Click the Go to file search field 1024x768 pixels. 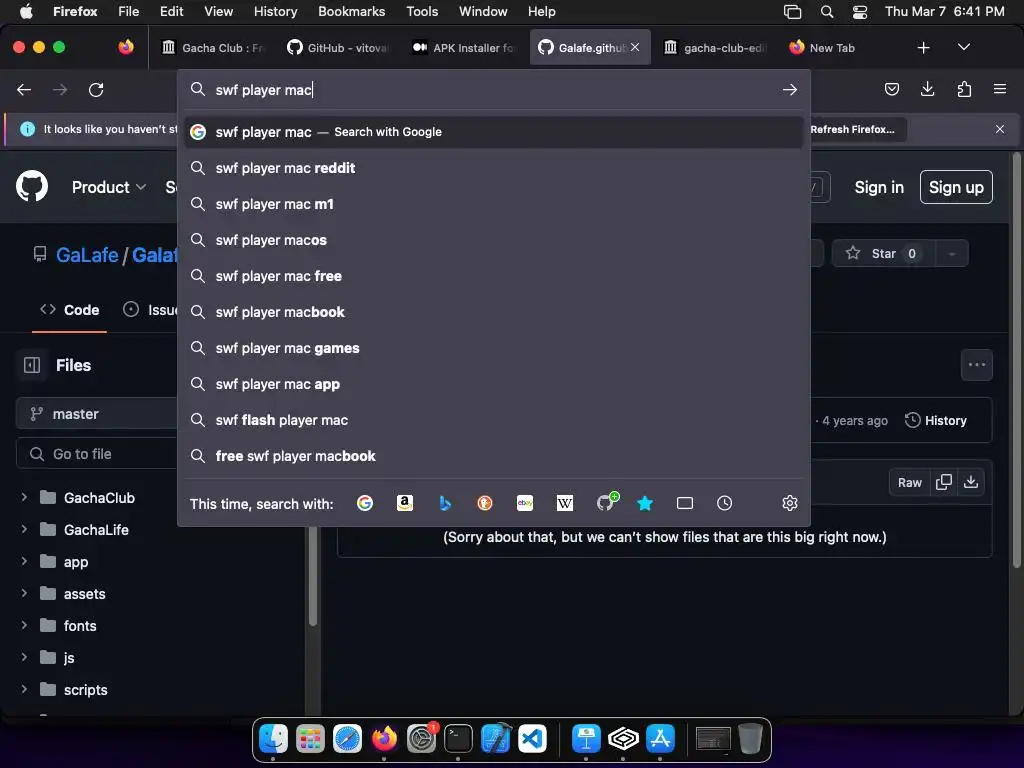point(97,454)
